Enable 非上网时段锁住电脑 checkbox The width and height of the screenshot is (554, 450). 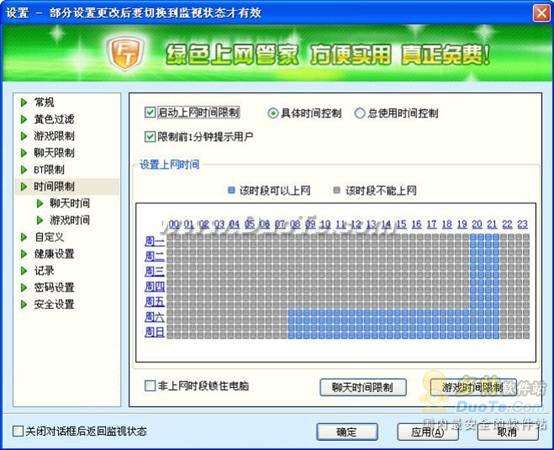150,385
